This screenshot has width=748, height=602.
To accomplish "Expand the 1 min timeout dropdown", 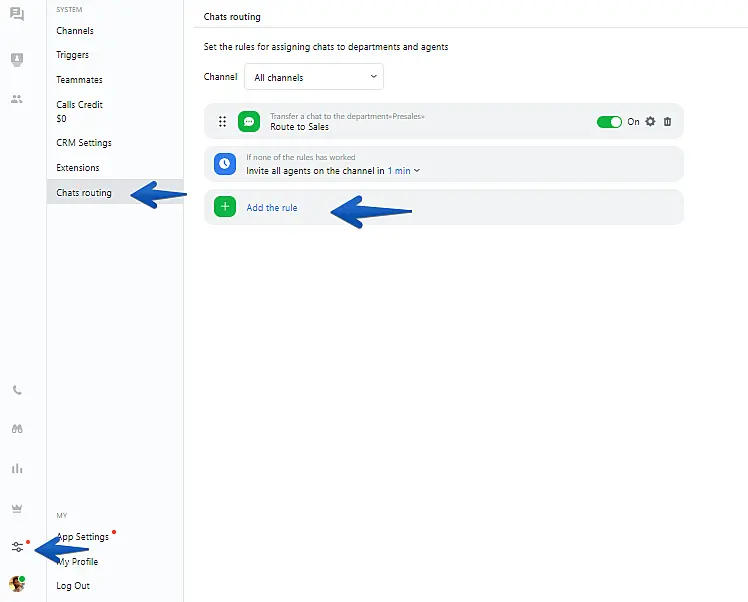I will (x=404, y=171).
